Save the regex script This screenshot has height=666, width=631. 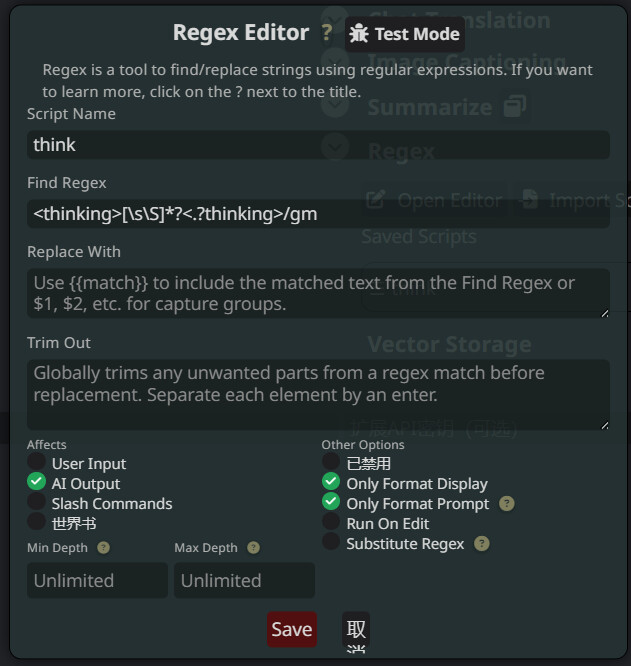pyautogui.click(x=291, y=629)
